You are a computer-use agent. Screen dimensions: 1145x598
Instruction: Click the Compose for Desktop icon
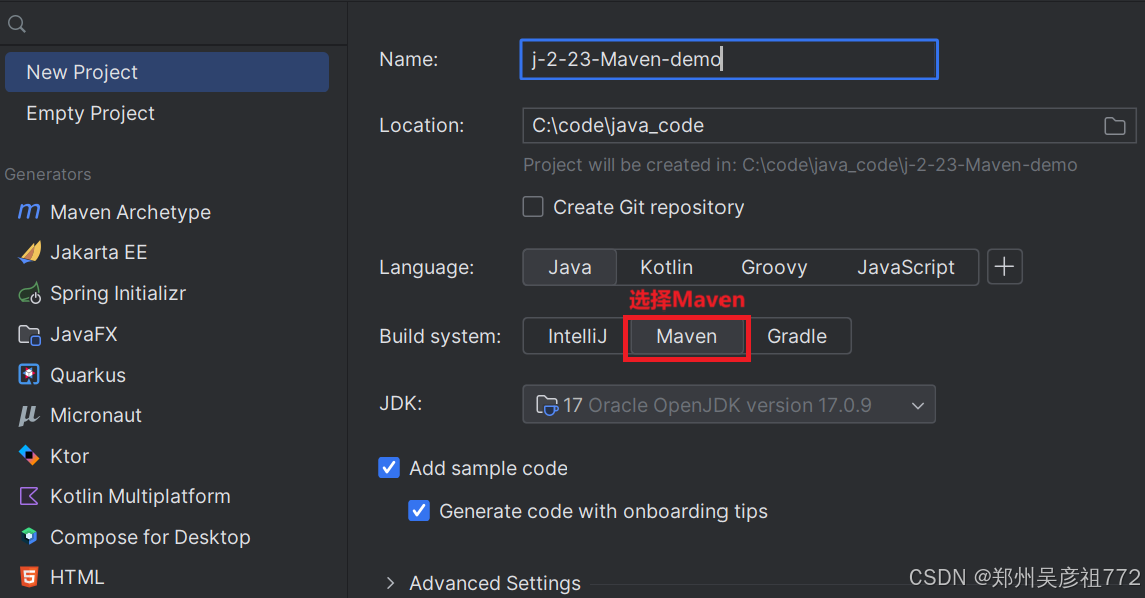pos(28,537)
